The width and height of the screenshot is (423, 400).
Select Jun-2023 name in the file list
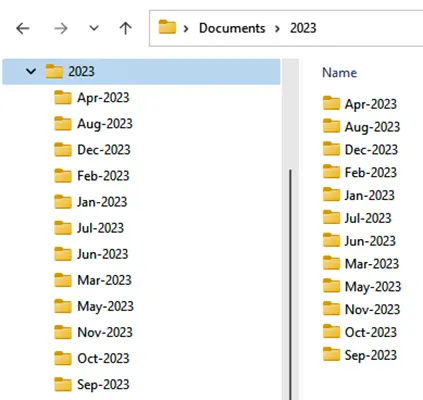370,241
